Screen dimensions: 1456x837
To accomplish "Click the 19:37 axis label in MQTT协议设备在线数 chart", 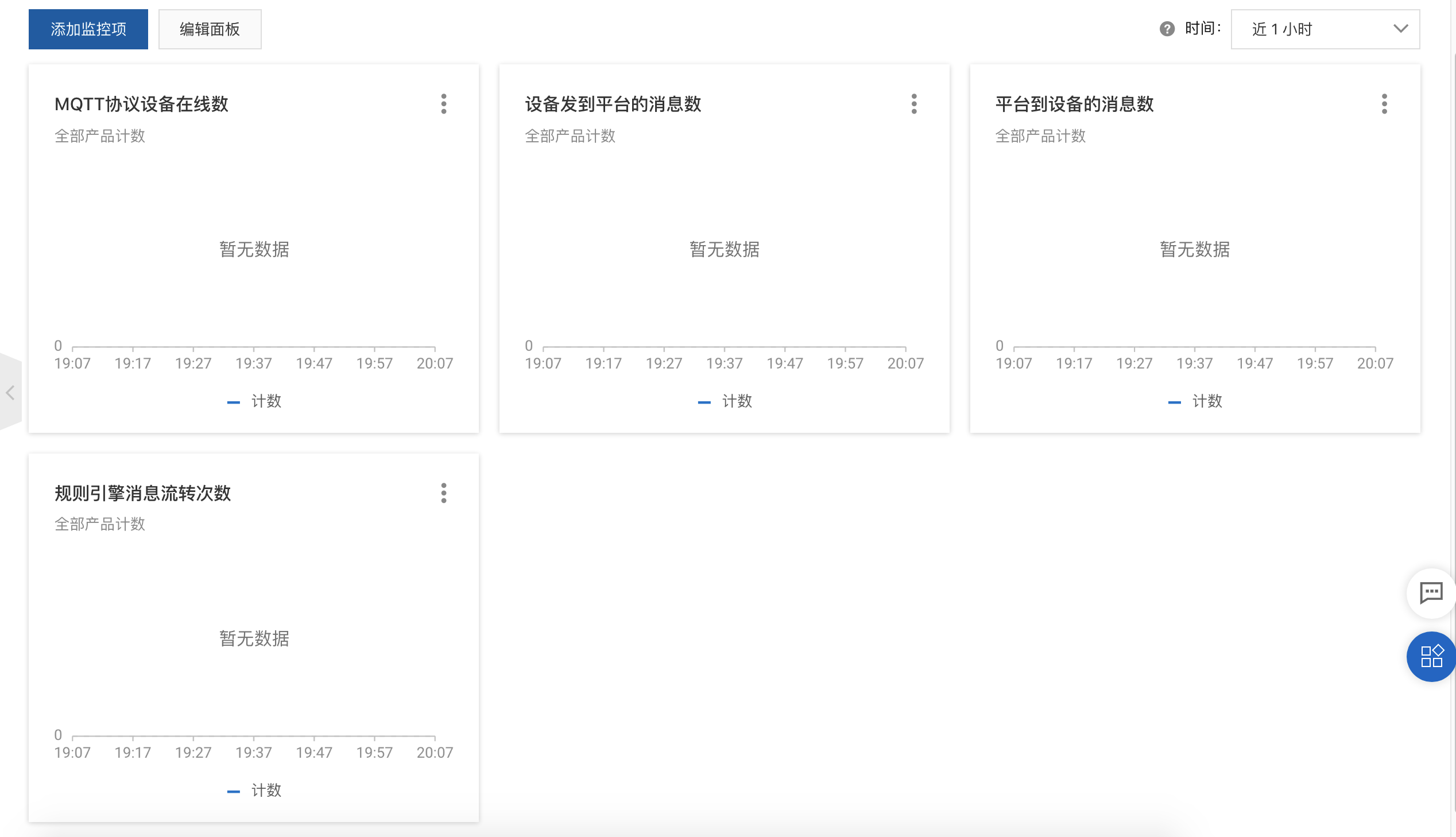I will [x=254, y=363].
